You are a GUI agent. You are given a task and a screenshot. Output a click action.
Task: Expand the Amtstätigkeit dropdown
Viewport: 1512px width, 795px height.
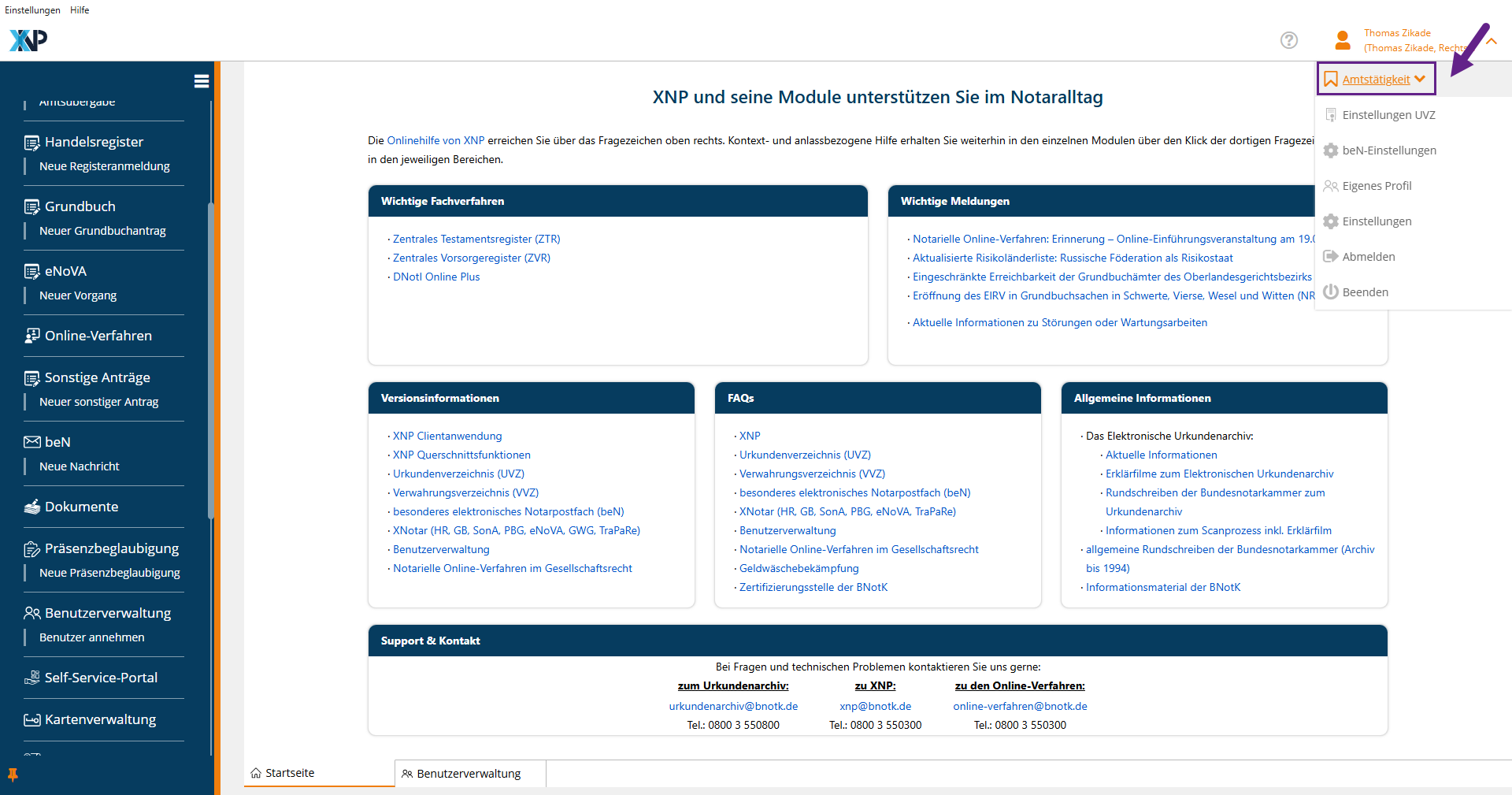click(x=1376, y=80)
